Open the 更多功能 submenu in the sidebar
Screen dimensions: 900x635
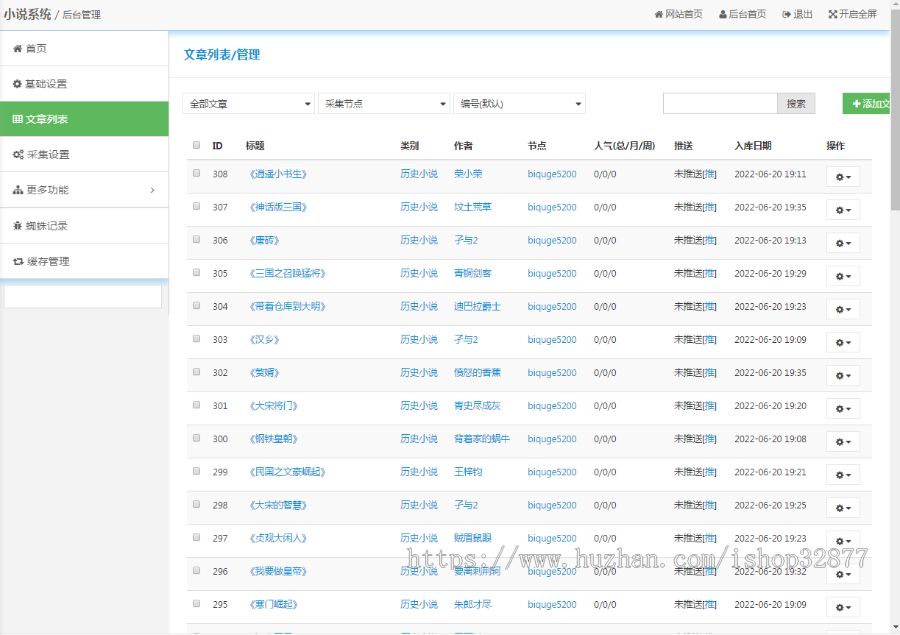coord(84,190)
